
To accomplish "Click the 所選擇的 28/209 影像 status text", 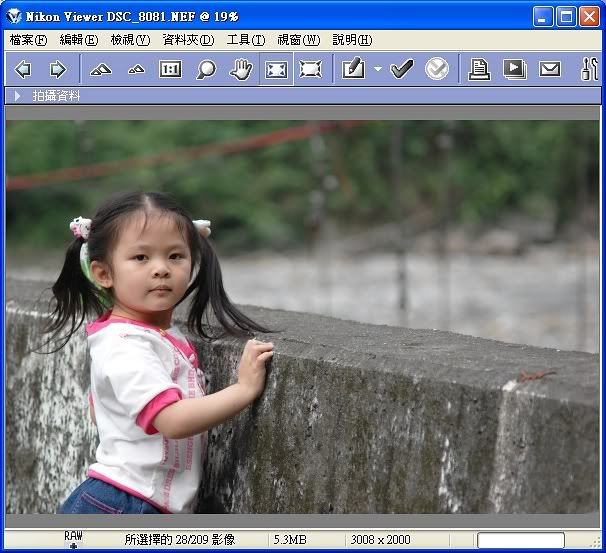I will 180,540.
